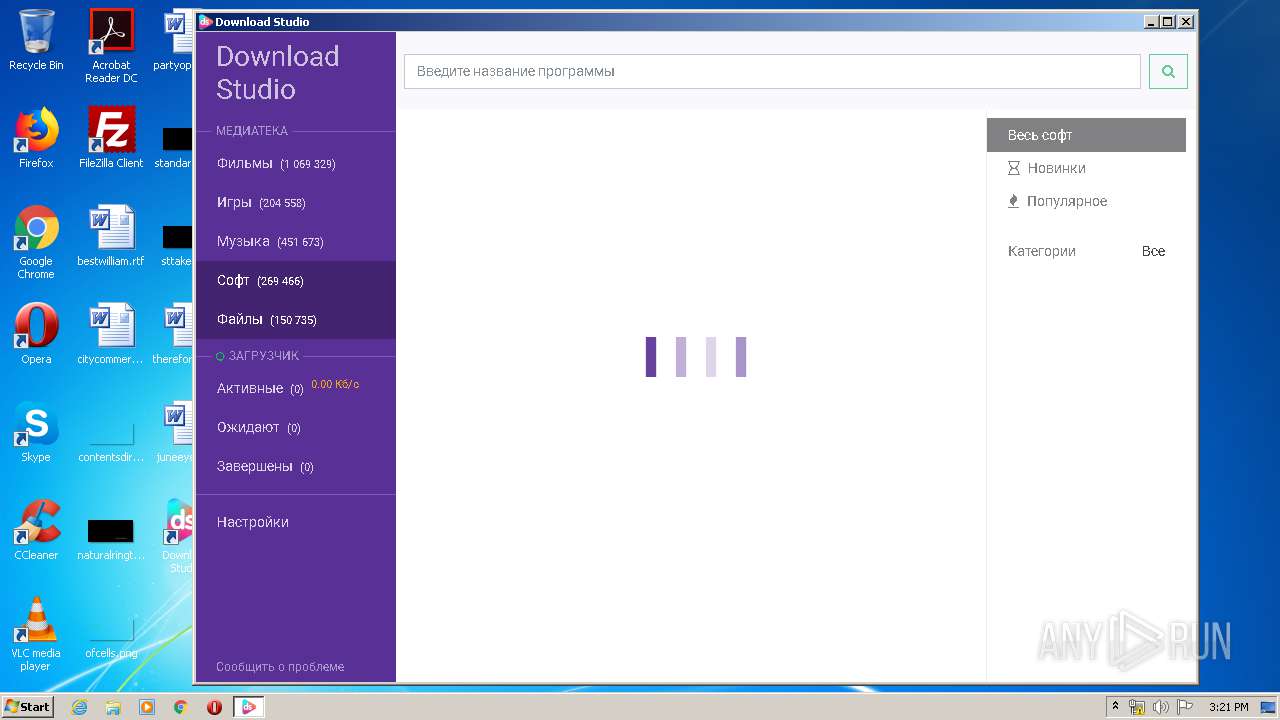Show Активные downloads list

point(296,388)
